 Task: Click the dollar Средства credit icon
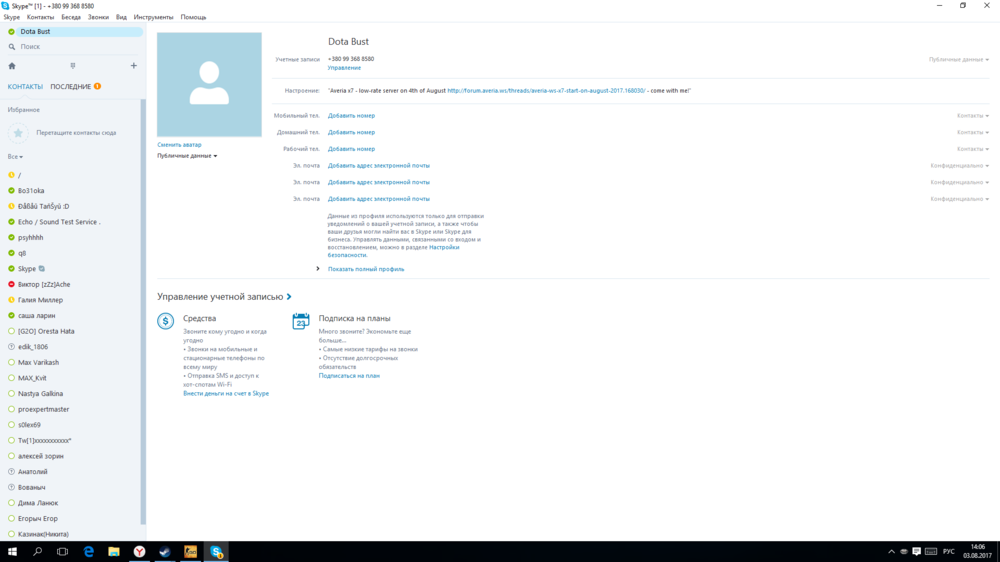coord(166,321)
